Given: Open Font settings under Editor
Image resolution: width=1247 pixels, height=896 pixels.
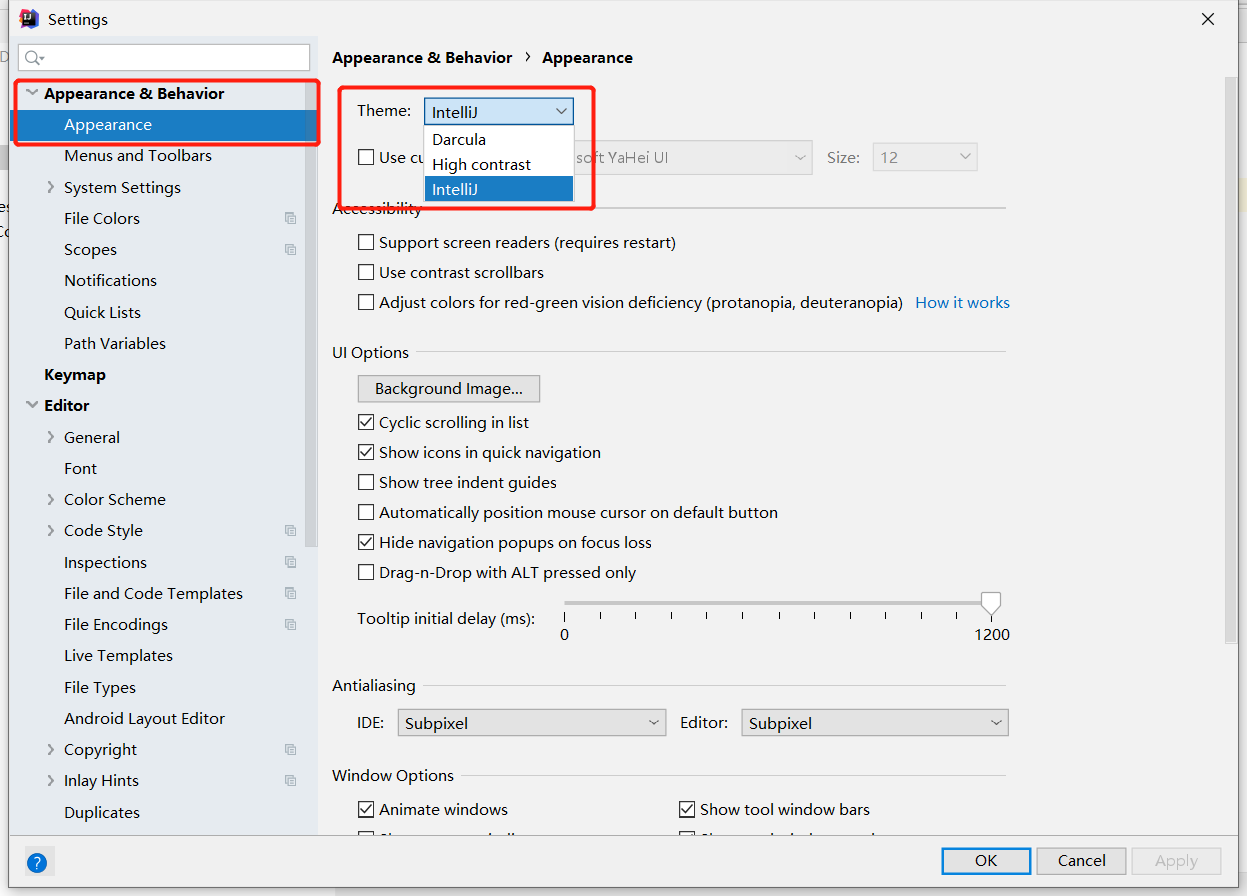Looking at the screenshot, I should click(80, 469).
